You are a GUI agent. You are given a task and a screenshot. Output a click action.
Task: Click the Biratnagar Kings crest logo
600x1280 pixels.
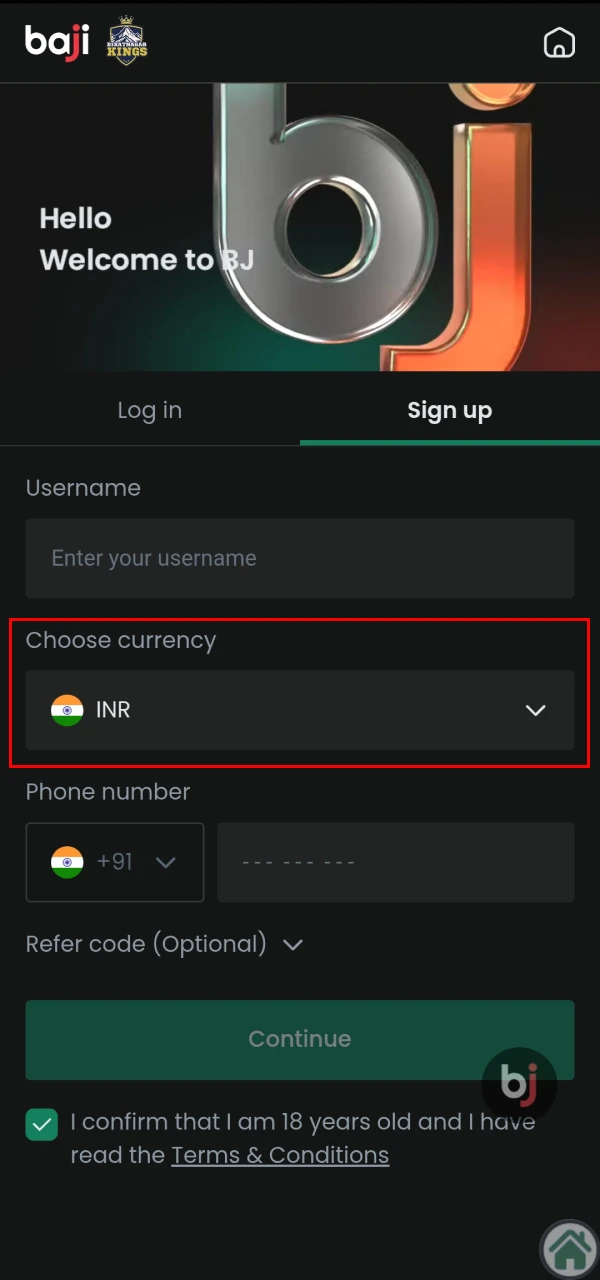(x=126, y=42)
